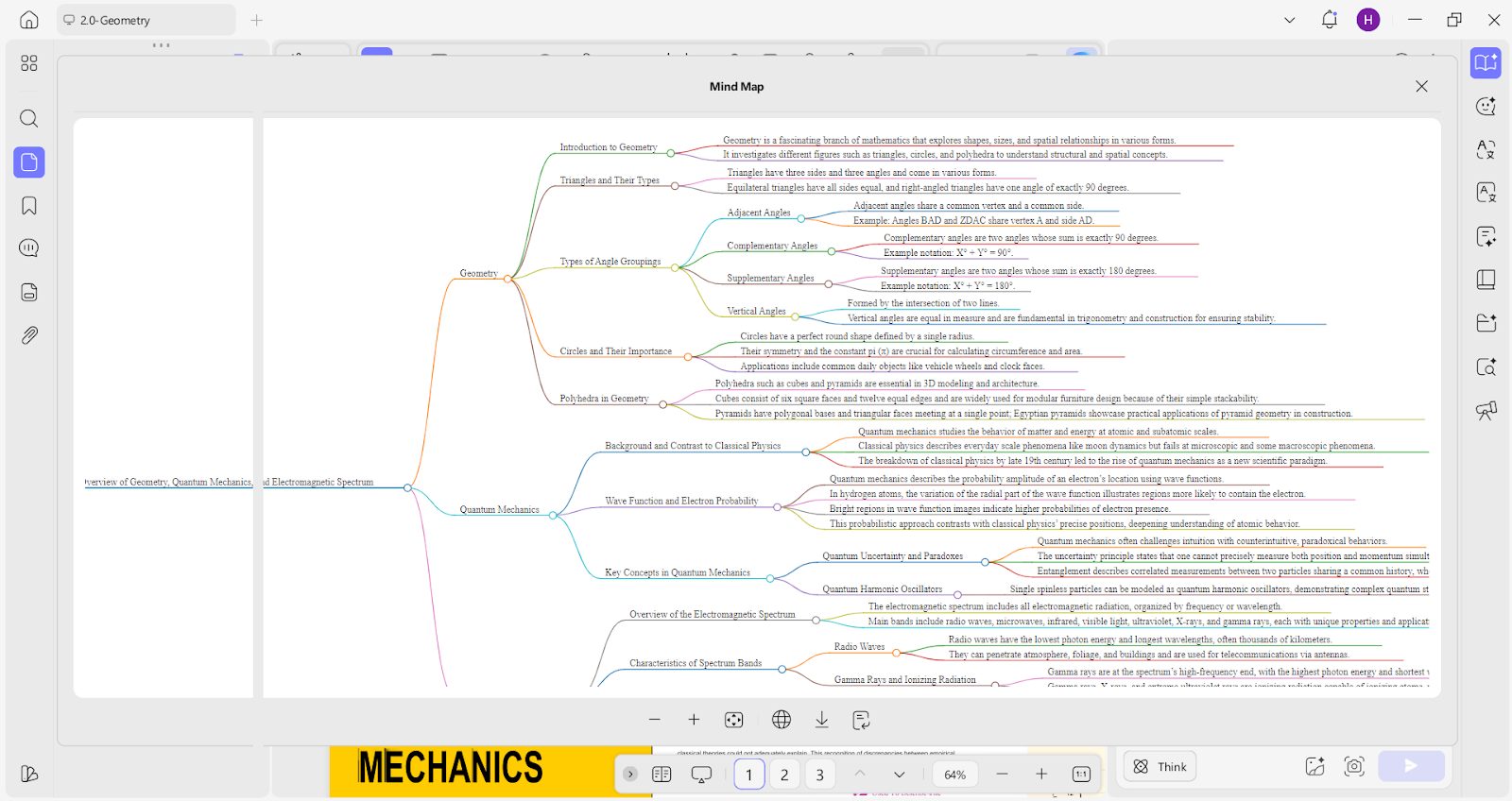Fit the mind map to view
The image size is (1512, 801).
click(x=733, y=720)
